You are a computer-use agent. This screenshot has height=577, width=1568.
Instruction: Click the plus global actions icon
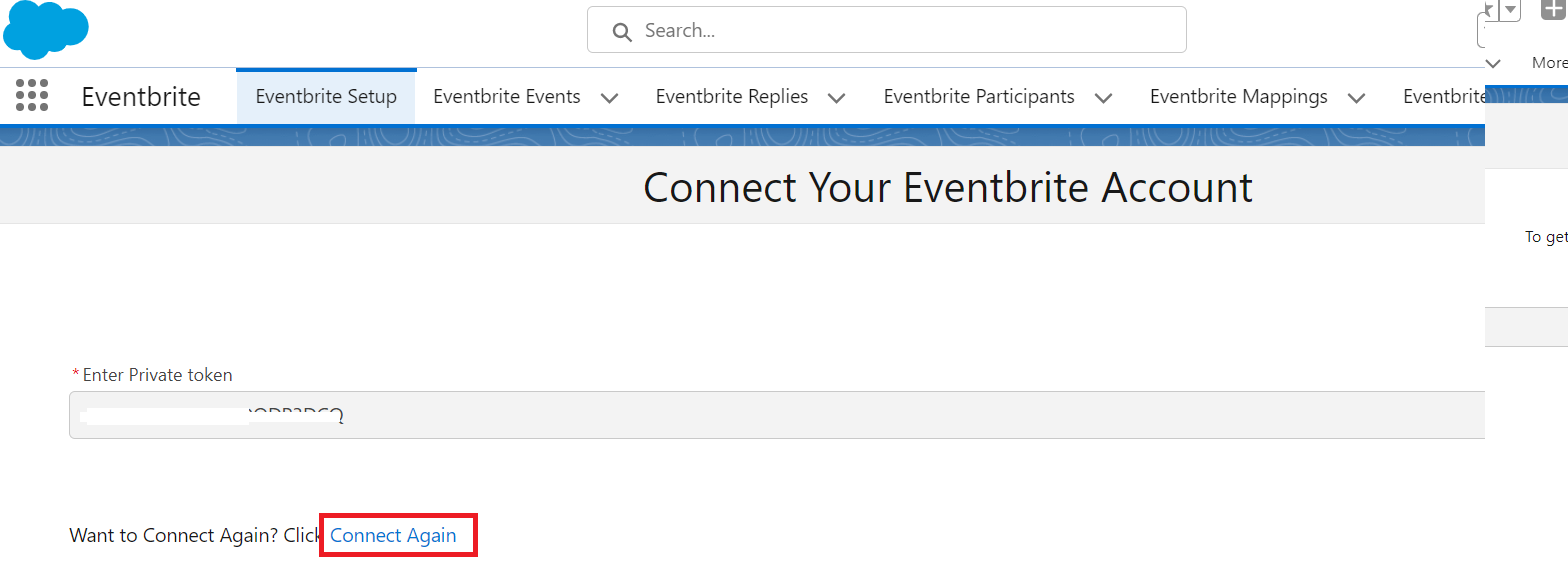pos(1553,9)
